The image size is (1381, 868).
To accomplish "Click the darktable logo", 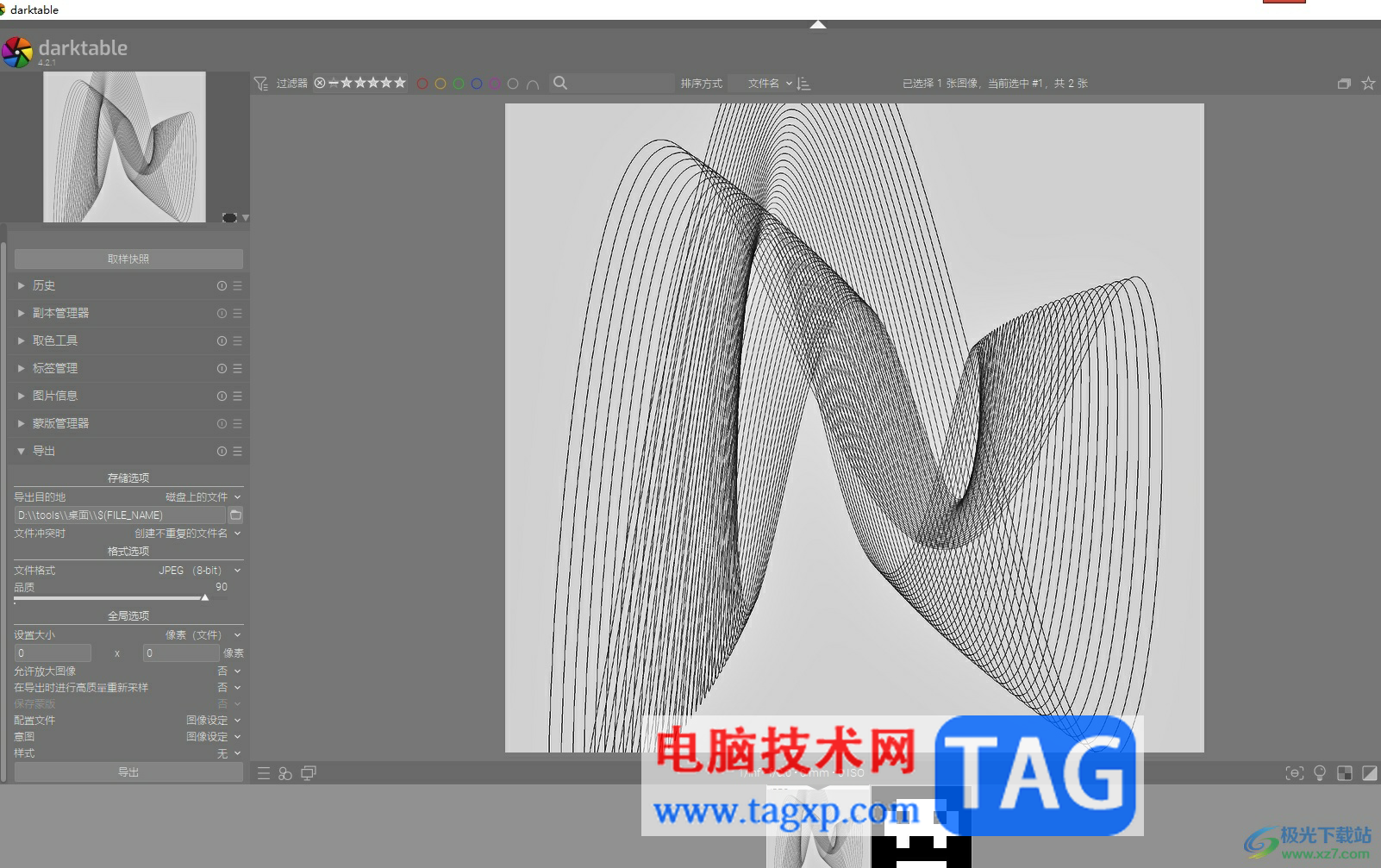I will click(x=17, y=52).
